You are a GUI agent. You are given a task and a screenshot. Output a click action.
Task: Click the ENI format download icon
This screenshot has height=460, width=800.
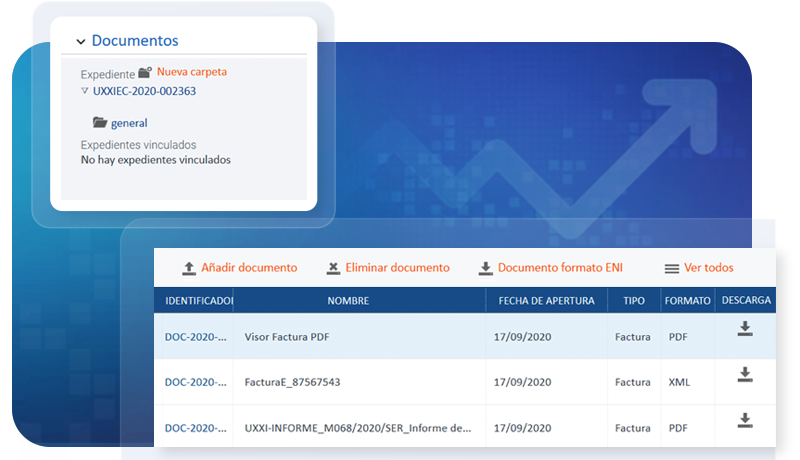[x=485, y=268]
